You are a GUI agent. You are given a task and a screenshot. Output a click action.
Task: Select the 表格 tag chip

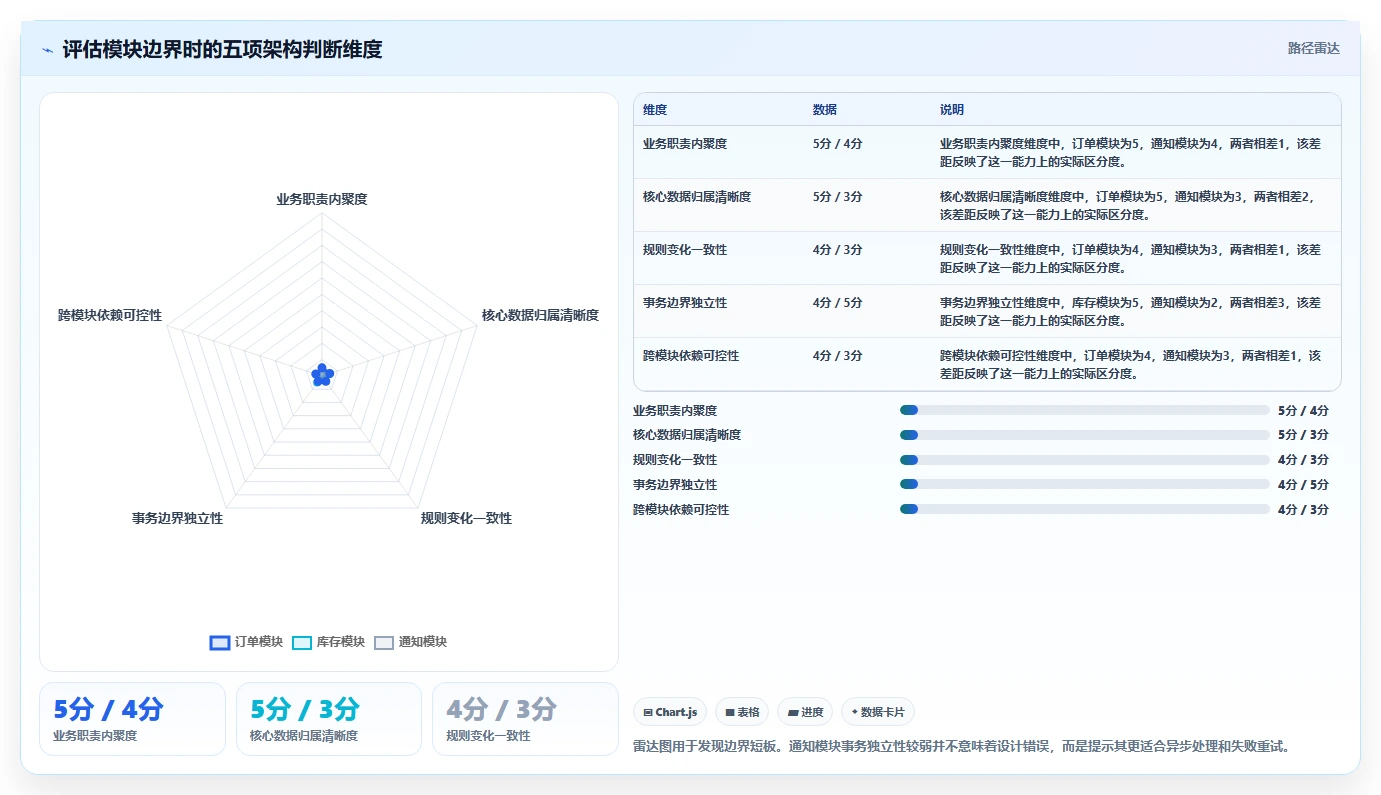click(742, 712)
